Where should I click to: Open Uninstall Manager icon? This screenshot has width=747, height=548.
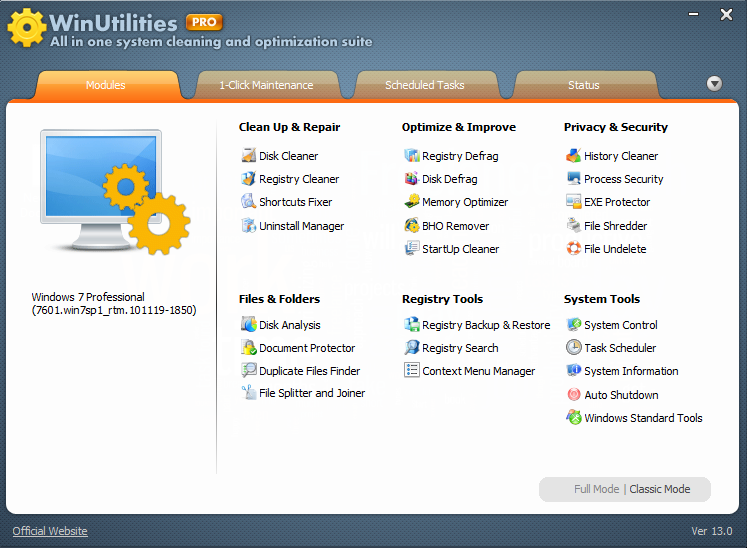pos(249,225)
